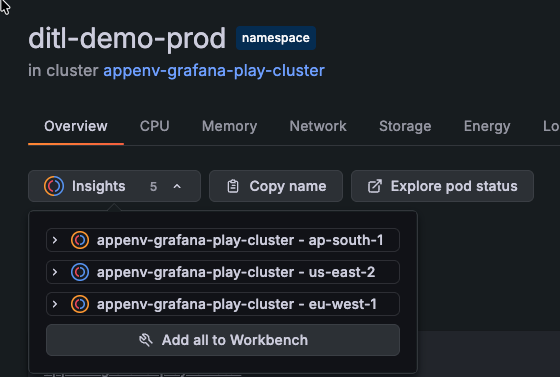Click Explore pod status button

pos(442,186)
